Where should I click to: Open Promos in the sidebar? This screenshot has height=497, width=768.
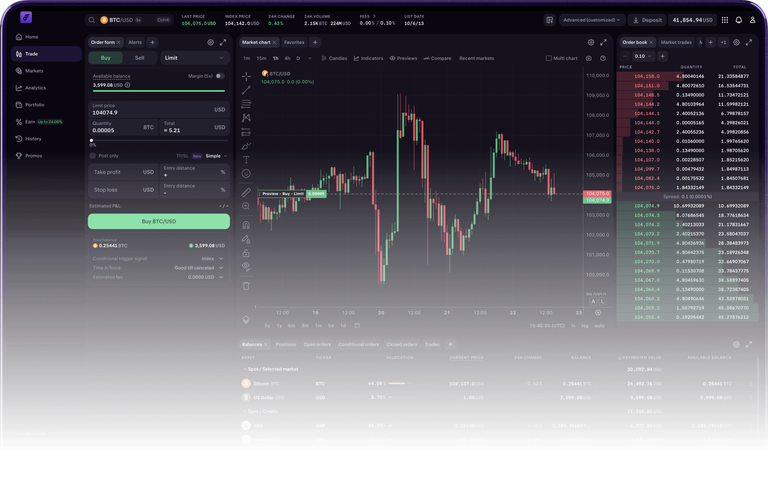click(28, 156)
